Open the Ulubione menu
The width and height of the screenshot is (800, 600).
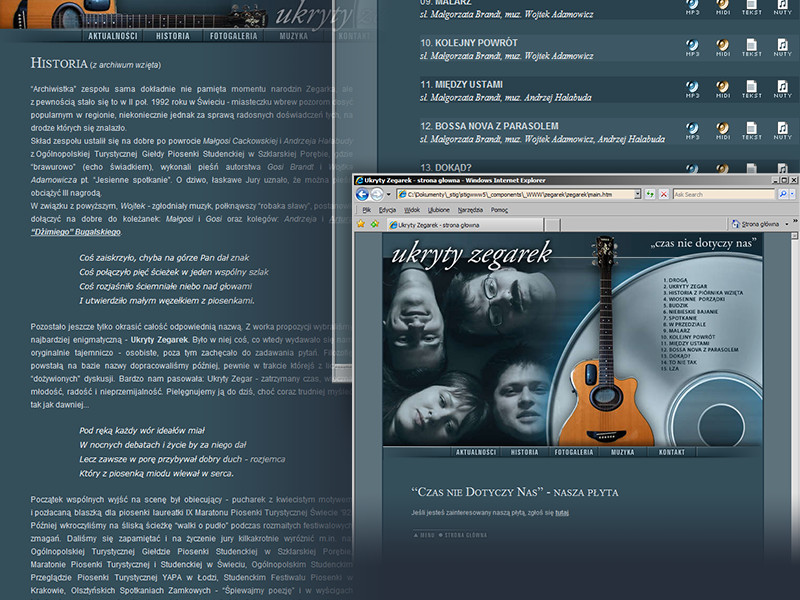[x=439, y=210]
